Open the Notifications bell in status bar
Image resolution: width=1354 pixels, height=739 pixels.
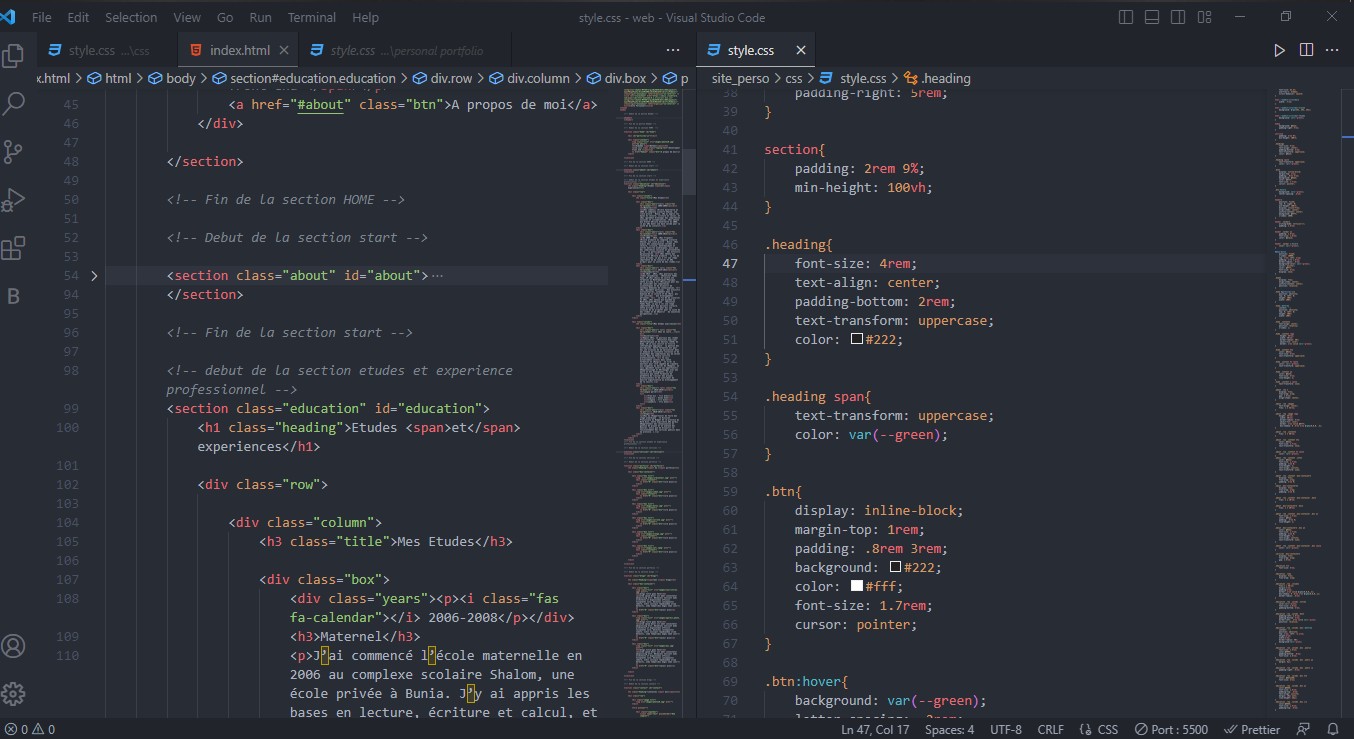(1332, 729)
